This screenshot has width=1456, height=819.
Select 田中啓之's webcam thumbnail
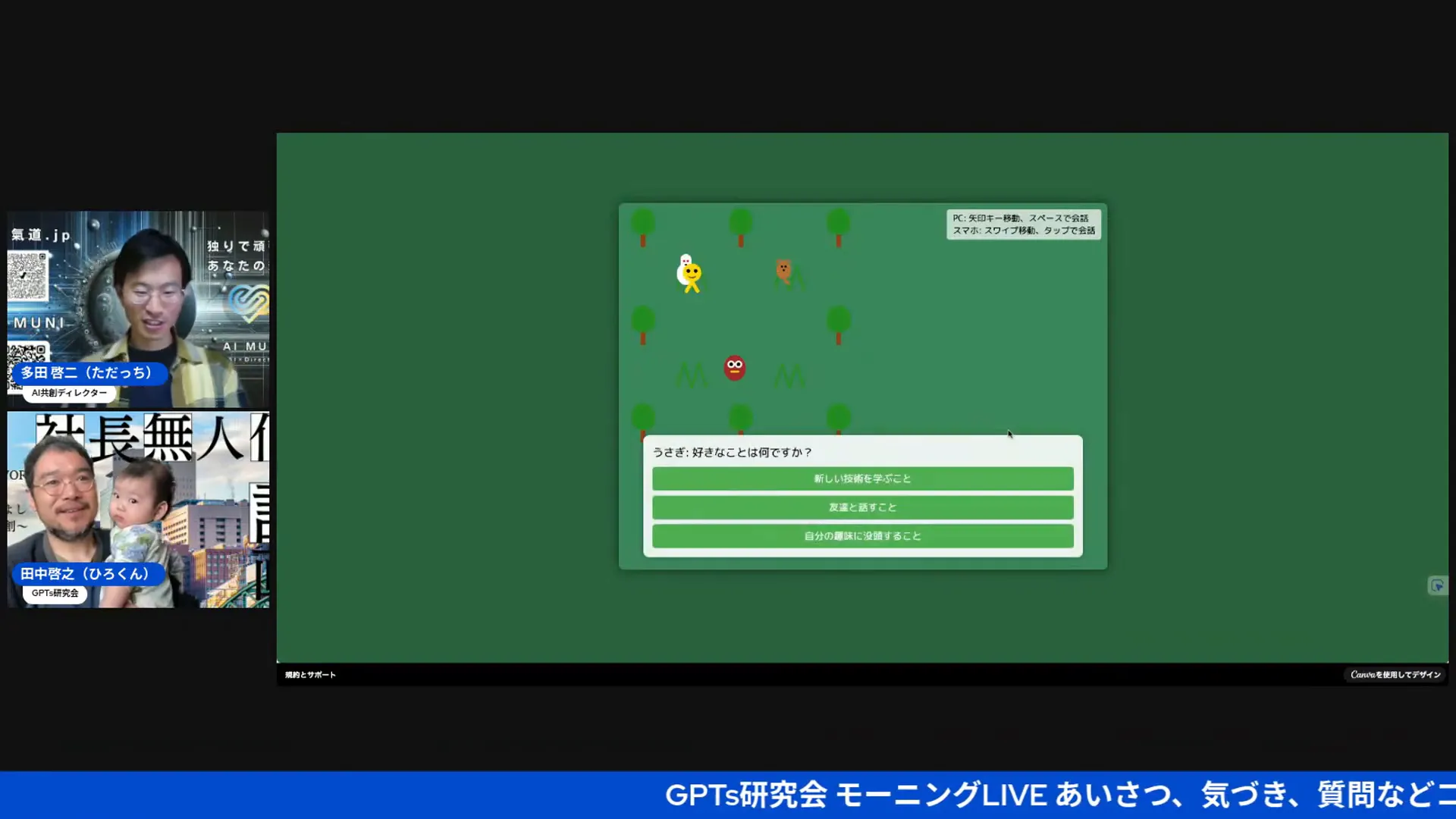(138, 510)
